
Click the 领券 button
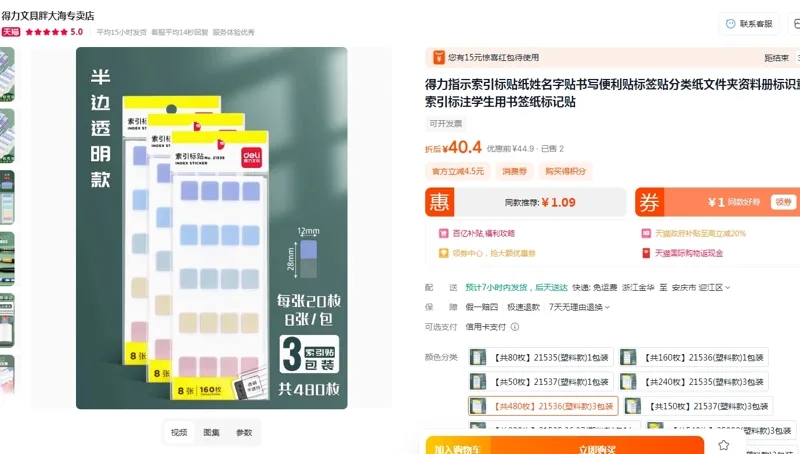coord(784,202)
